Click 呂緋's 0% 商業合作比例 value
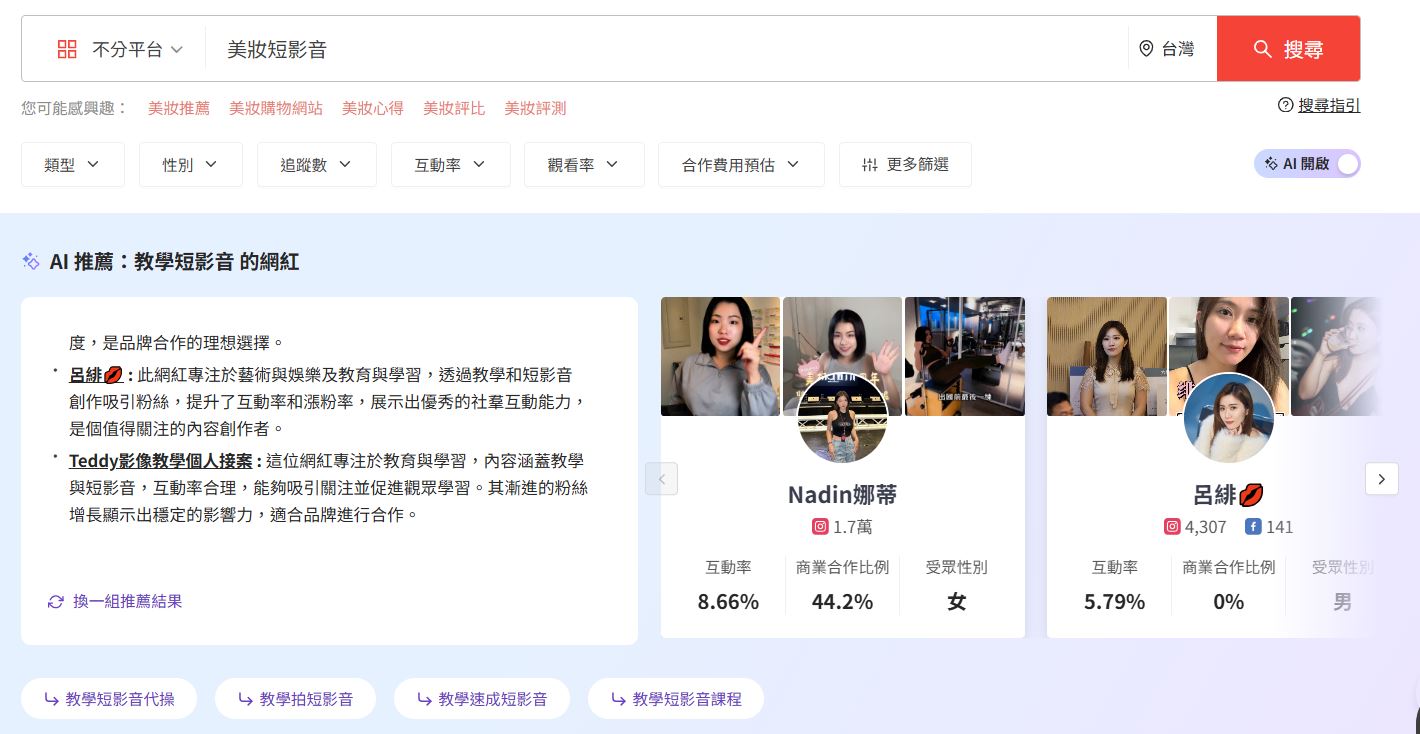The width and height of the screenshot is (1420, 734). pos(1228,602)
